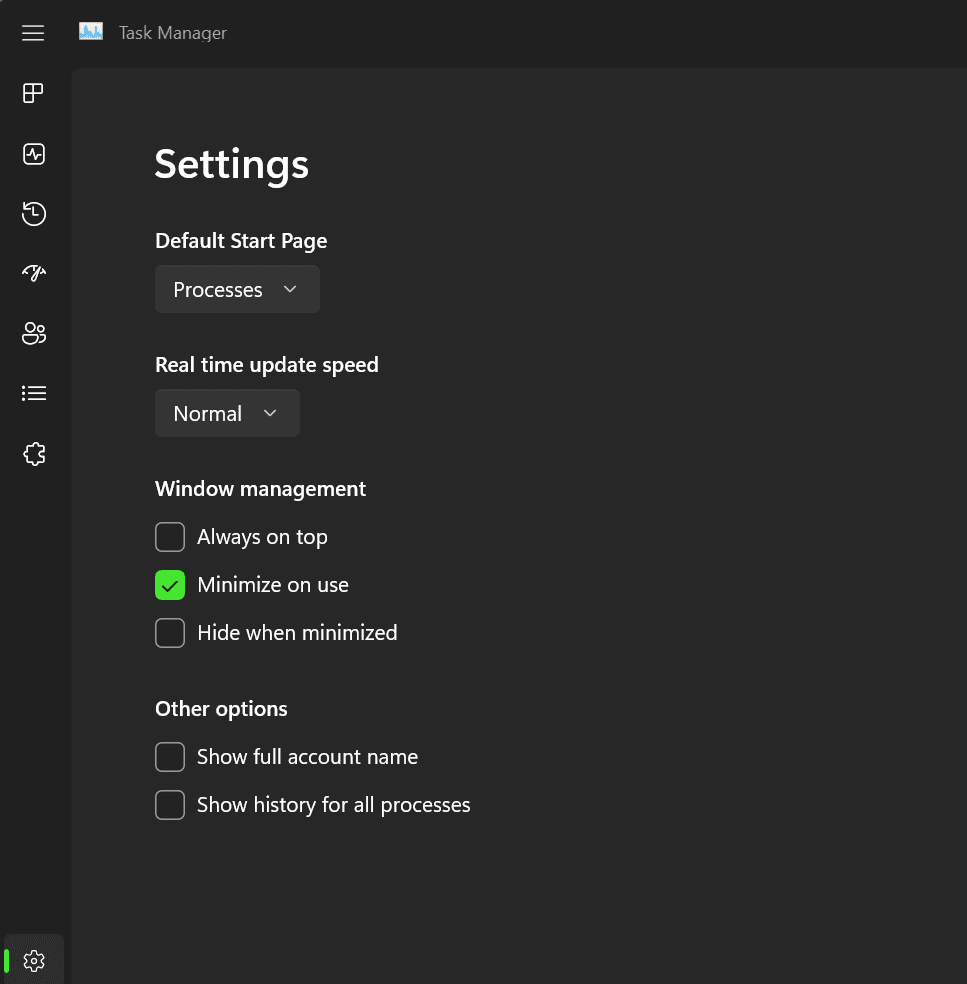
Task: Open the Performance page icon
Action: pos(34,154)
